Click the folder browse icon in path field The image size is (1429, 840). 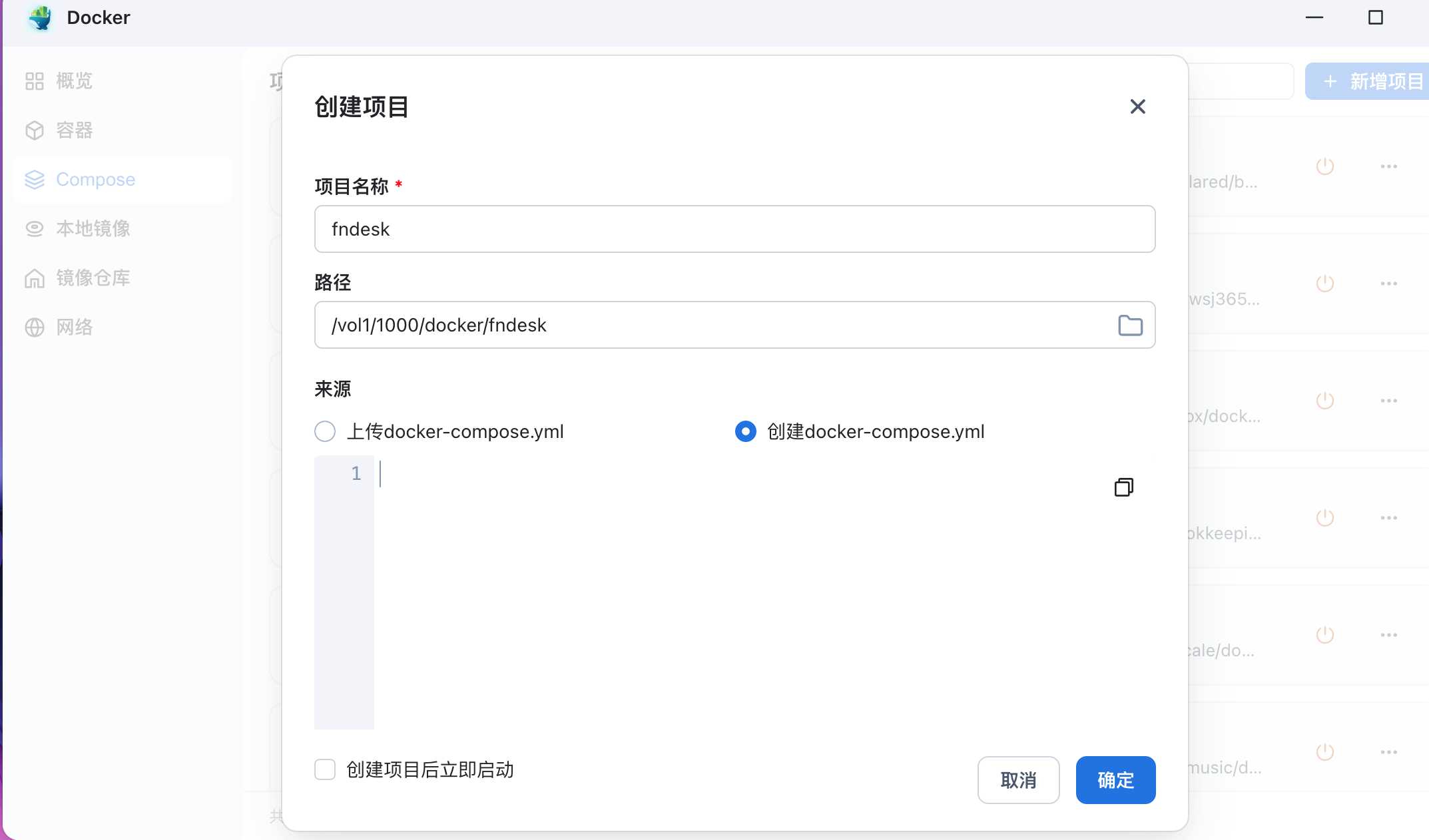tap(1130, 325)
